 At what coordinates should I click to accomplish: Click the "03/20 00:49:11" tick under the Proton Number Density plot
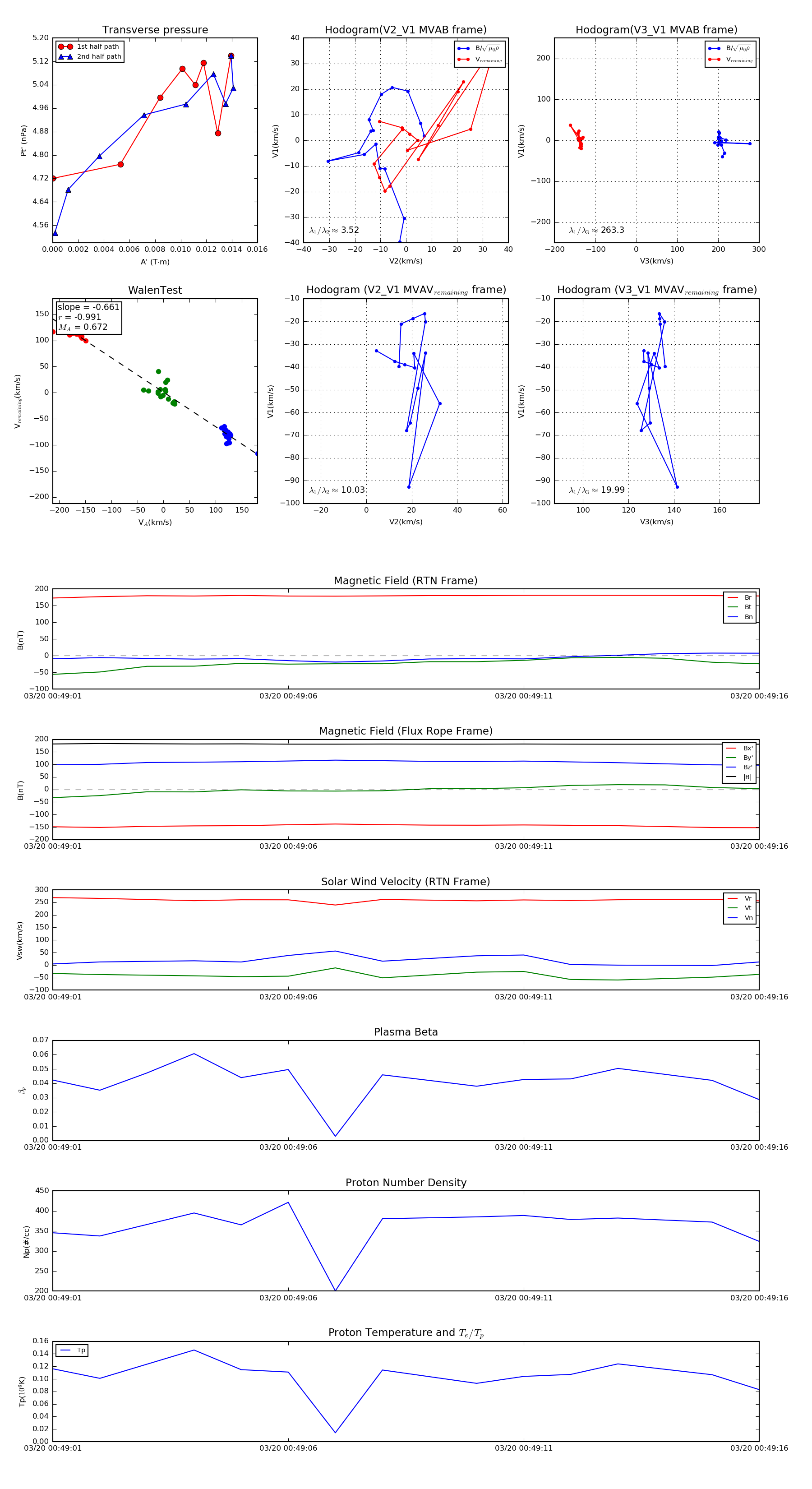point(524,1298)
